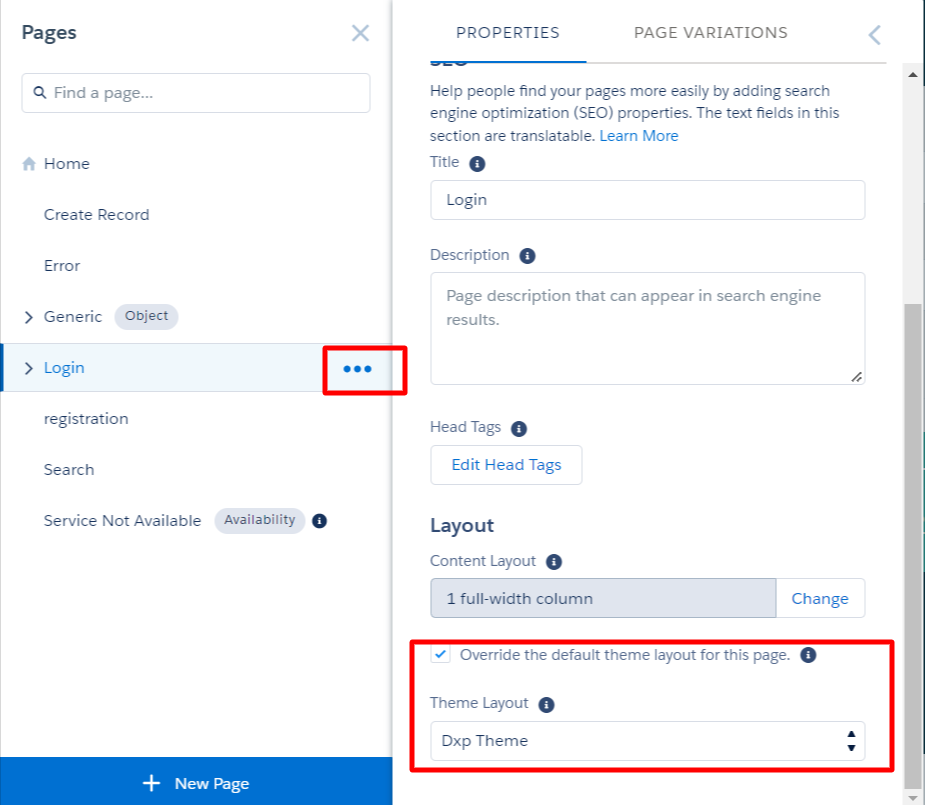
Task: Click info icon beside Service Not Available
Action: click(x=319, y=521)
